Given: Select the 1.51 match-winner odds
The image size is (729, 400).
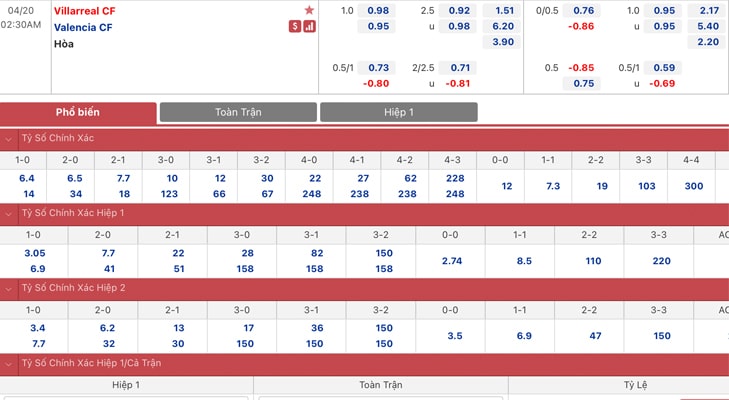Looking at the screenshot, I should point(502,11).
